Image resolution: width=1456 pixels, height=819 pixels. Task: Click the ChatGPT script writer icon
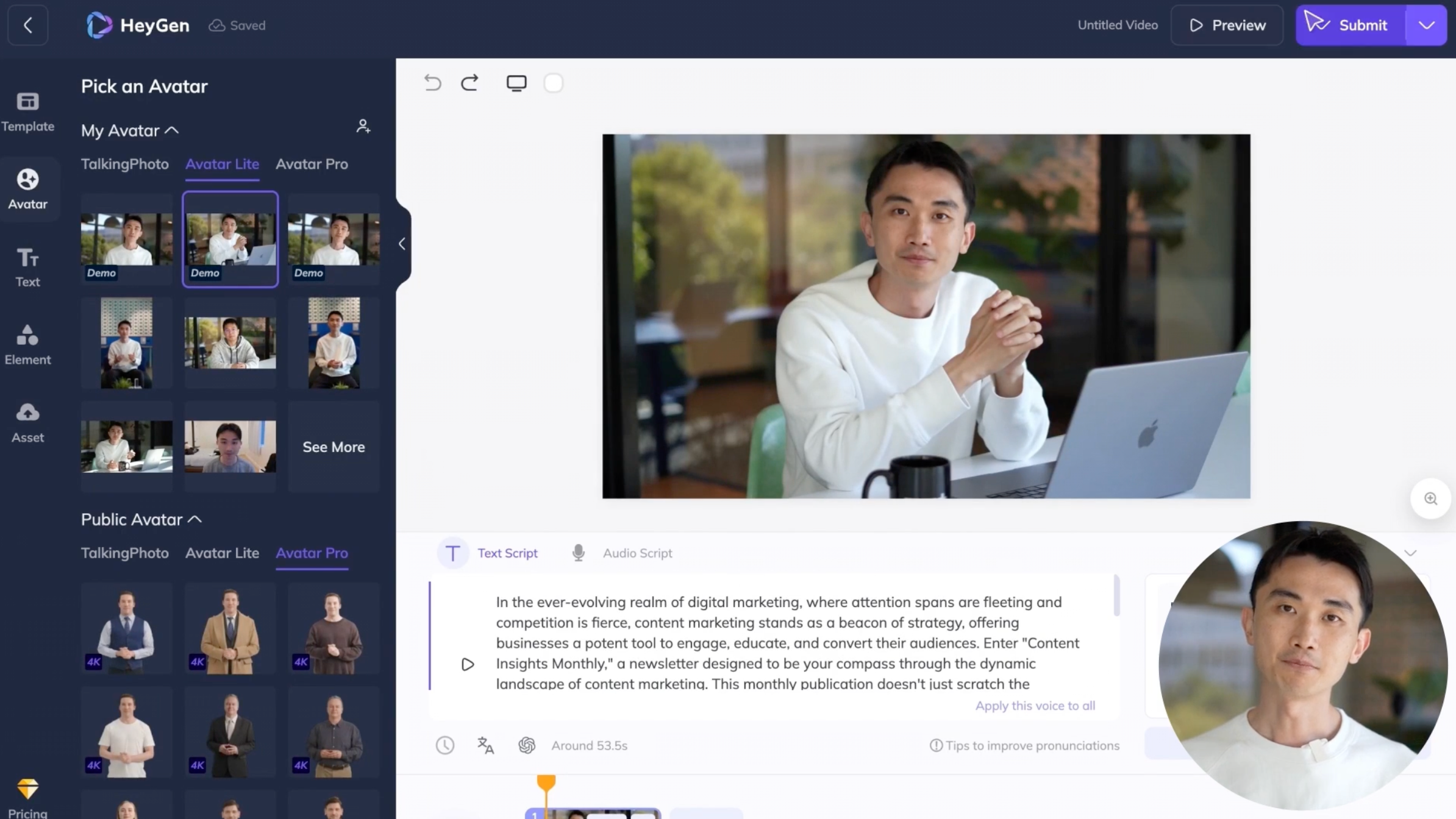pyautogui.click(x=527, y=745)
